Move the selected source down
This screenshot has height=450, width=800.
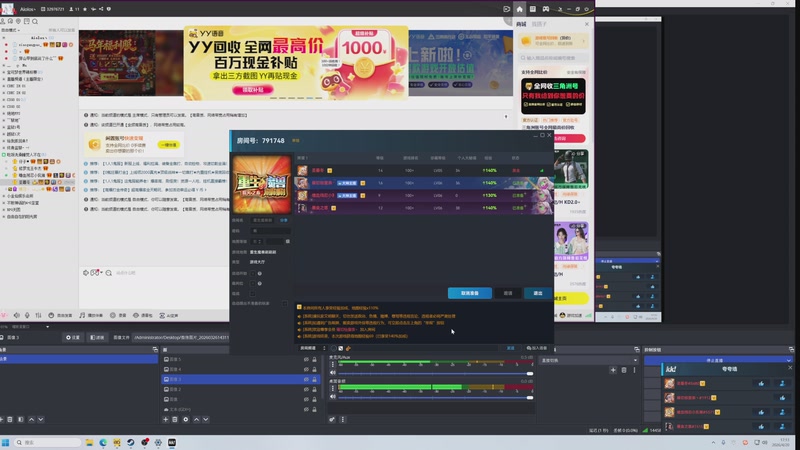[206, 419]
